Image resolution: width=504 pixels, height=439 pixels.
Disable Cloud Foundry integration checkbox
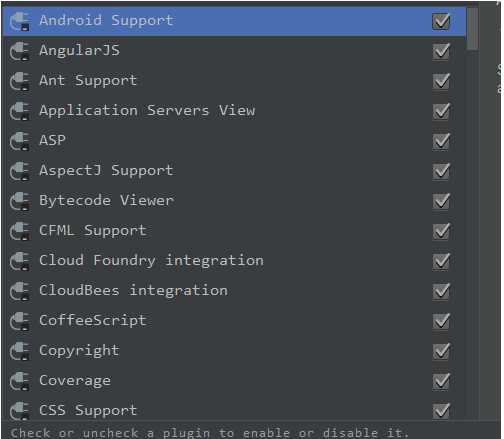pyautogui.click(x=441, y=261)
